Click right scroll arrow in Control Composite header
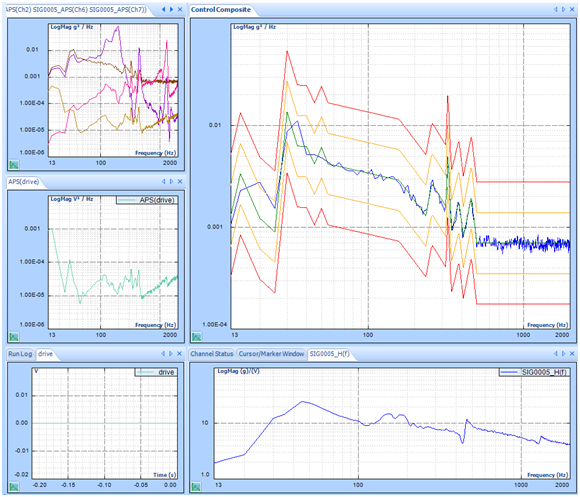This screenshot has width=580, height=497. (x=563, y=10)
